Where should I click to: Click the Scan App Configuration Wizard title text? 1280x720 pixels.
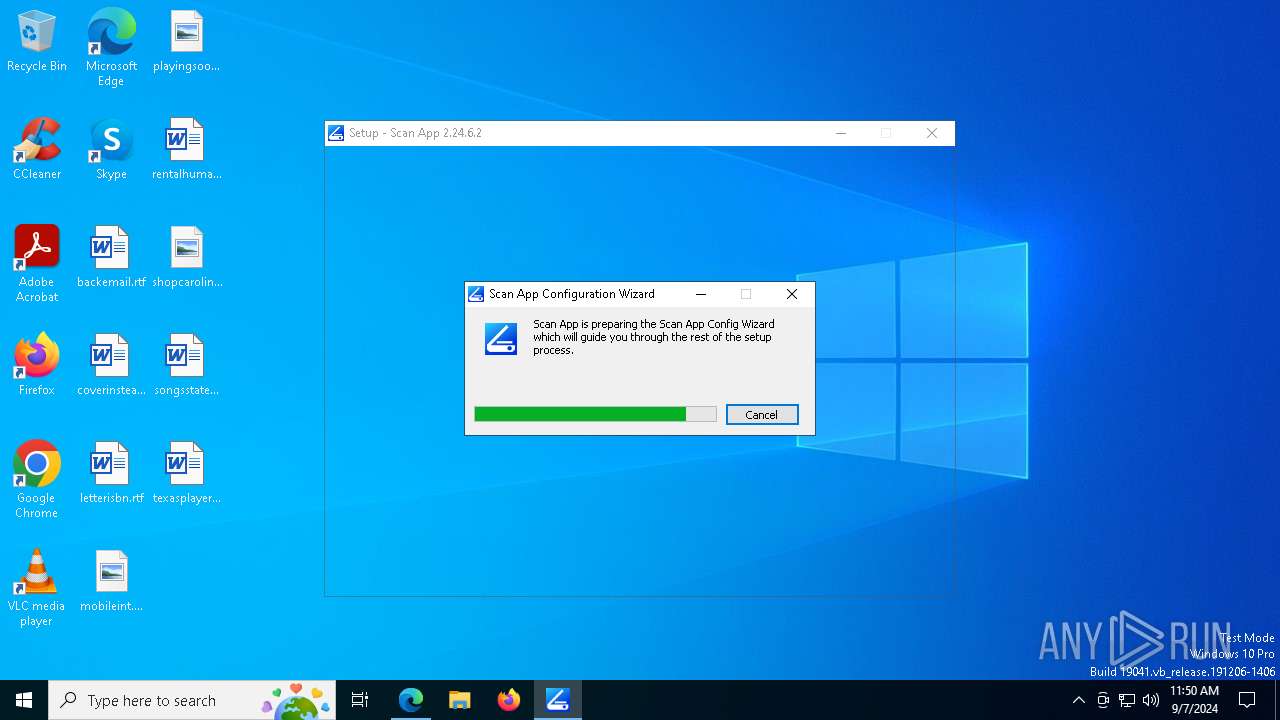572,294
